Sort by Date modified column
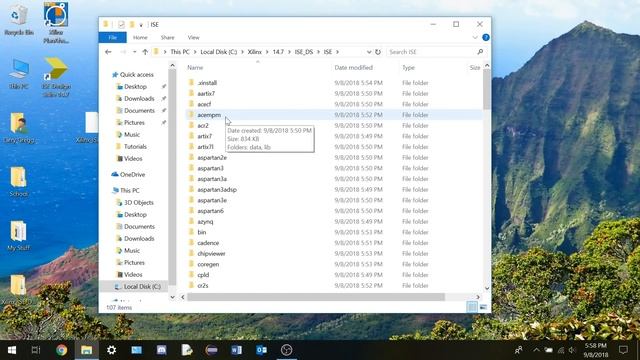This screenshot has height=360, width=640. click(353, 67)
